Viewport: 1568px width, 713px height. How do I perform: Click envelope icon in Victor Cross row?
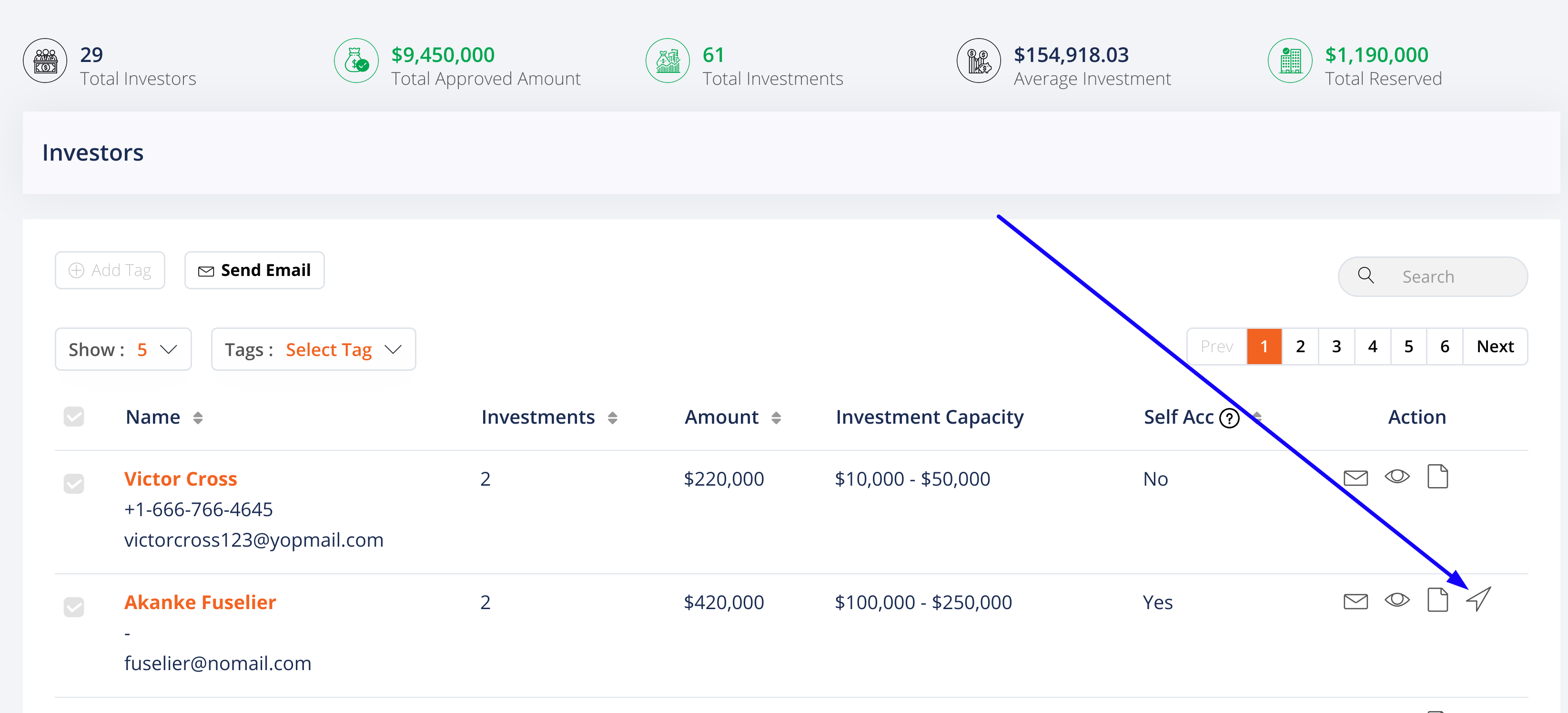pos(1355,478)
